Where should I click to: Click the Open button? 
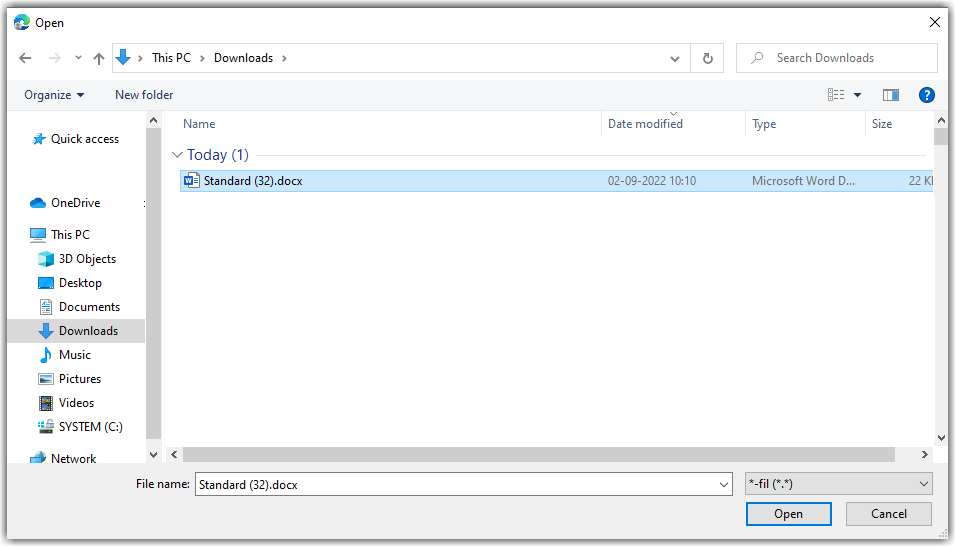coord(788,514)
